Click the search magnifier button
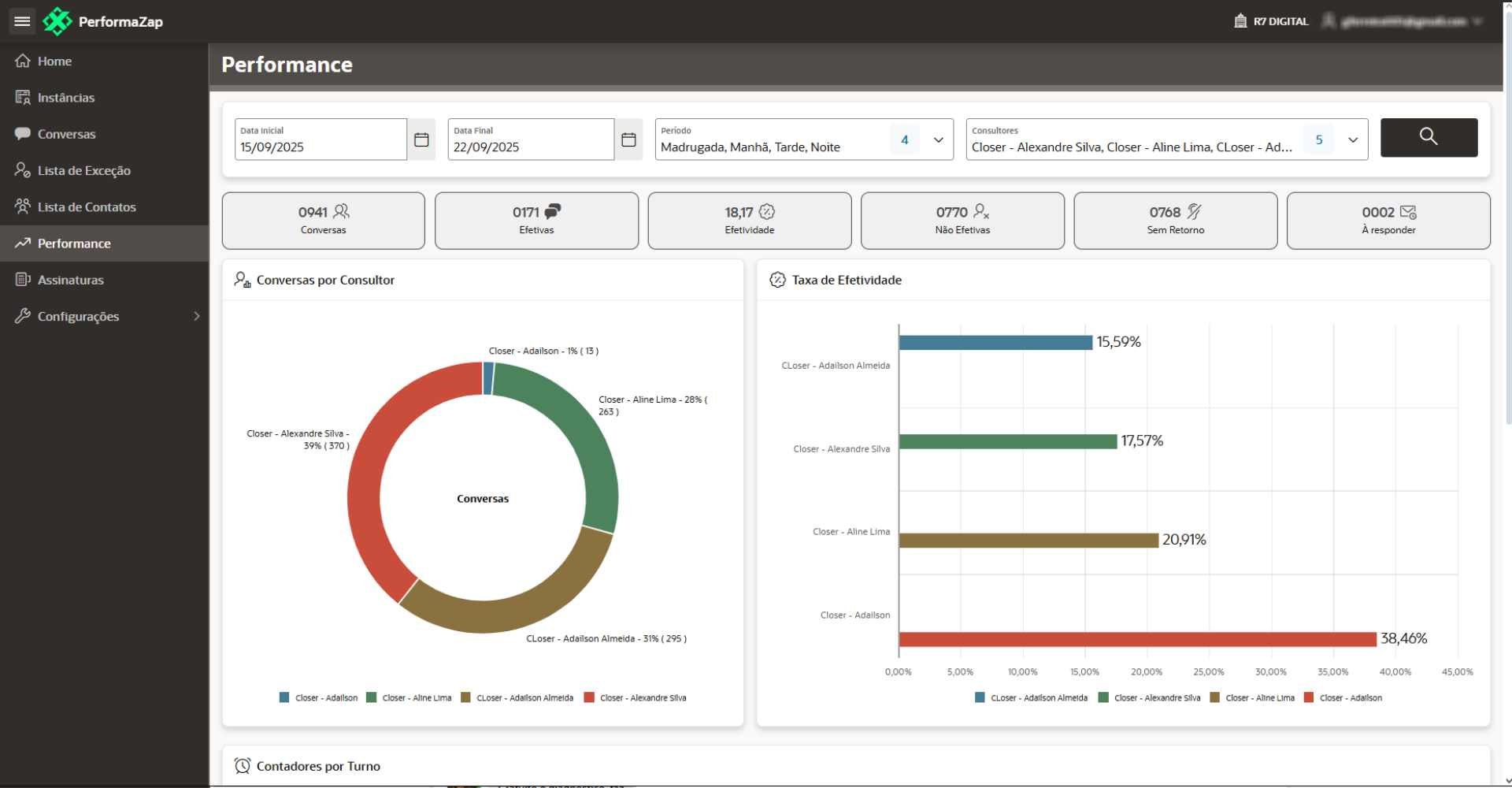Viewport: 1512px width, 788px height. pos(1429,138)
